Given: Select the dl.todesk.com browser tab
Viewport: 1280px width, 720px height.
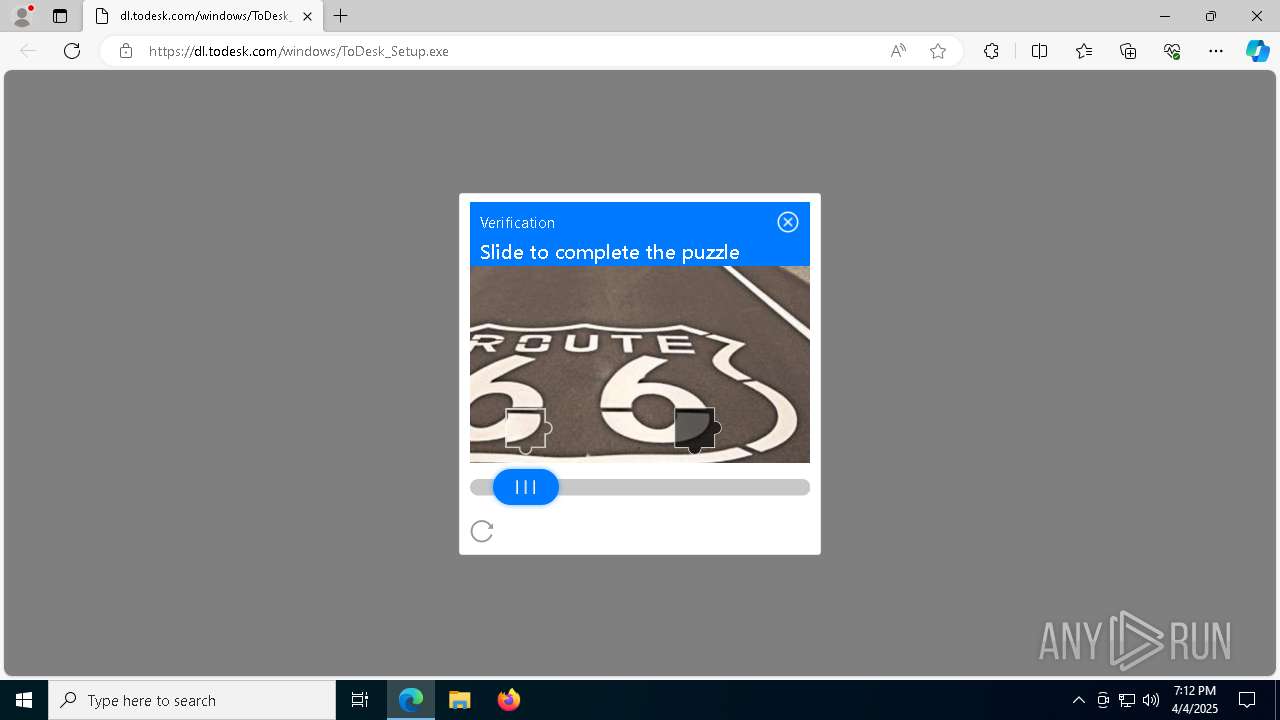Looking at the screenshot, I should point(203,16).
